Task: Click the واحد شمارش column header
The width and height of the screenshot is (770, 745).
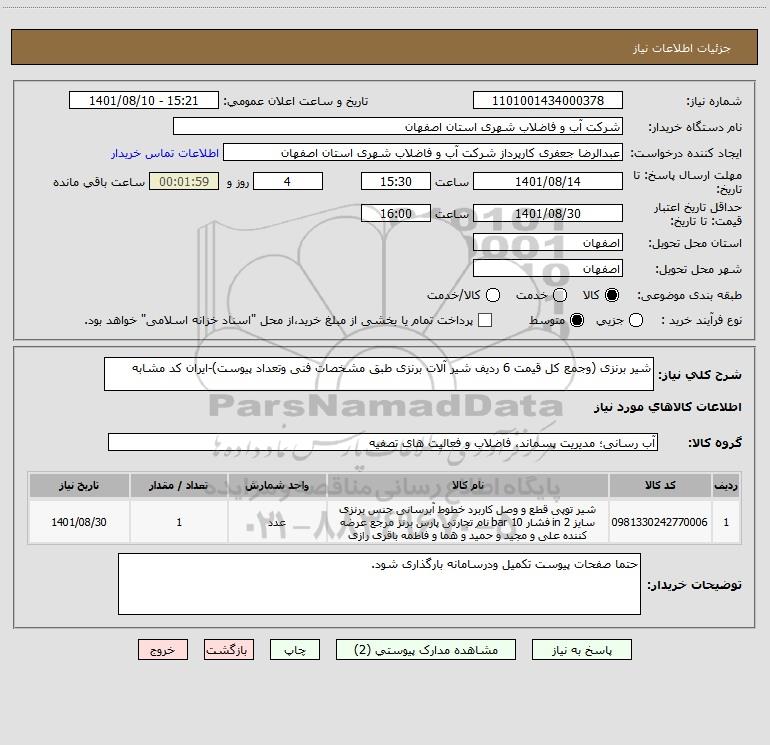Action: click(277, 485)
